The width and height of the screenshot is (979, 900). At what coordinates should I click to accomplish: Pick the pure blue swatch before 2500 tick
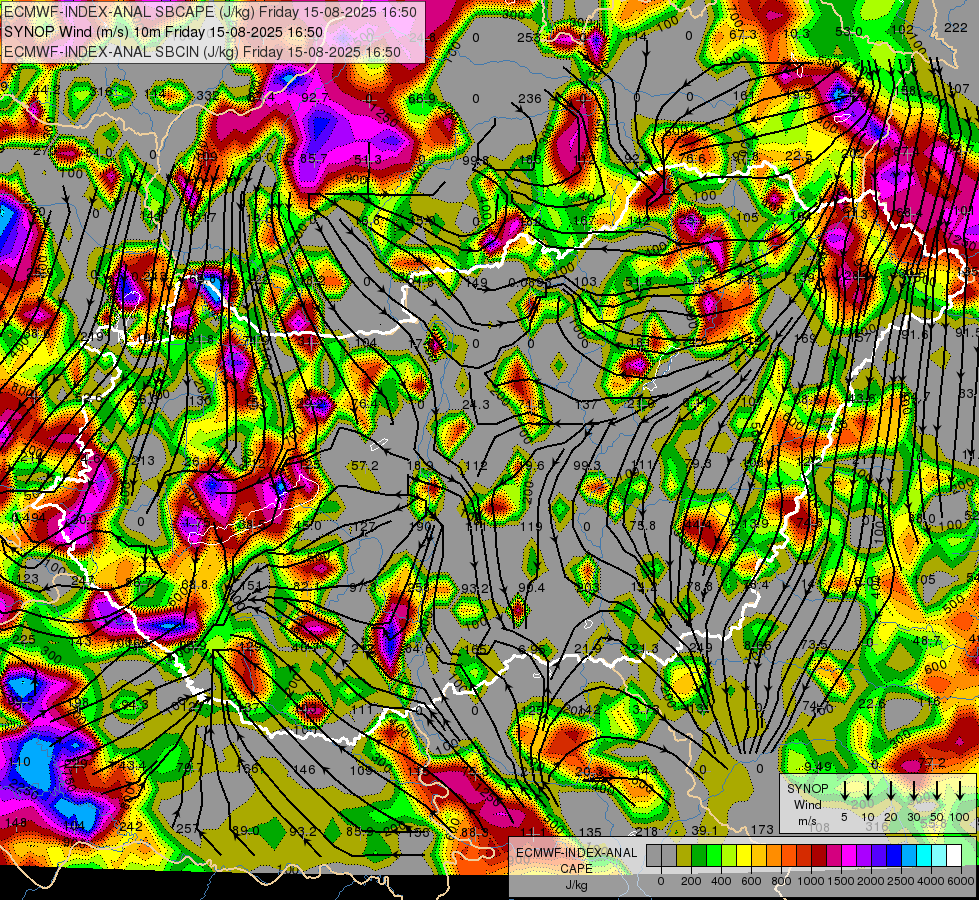(x=893, y=856)
